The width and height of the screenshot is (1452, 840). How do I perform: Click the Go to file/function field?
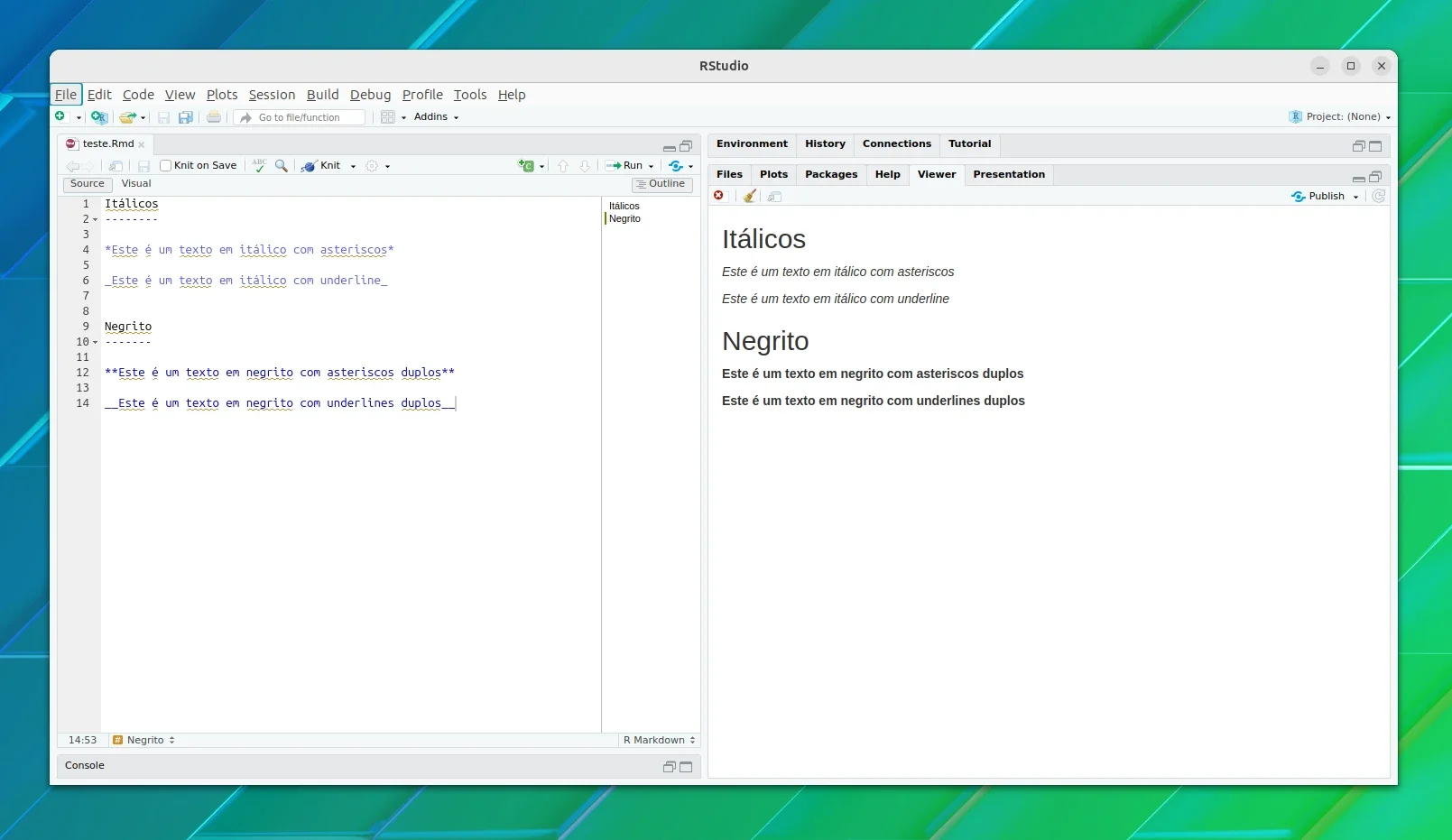click(x=300, y=117)
